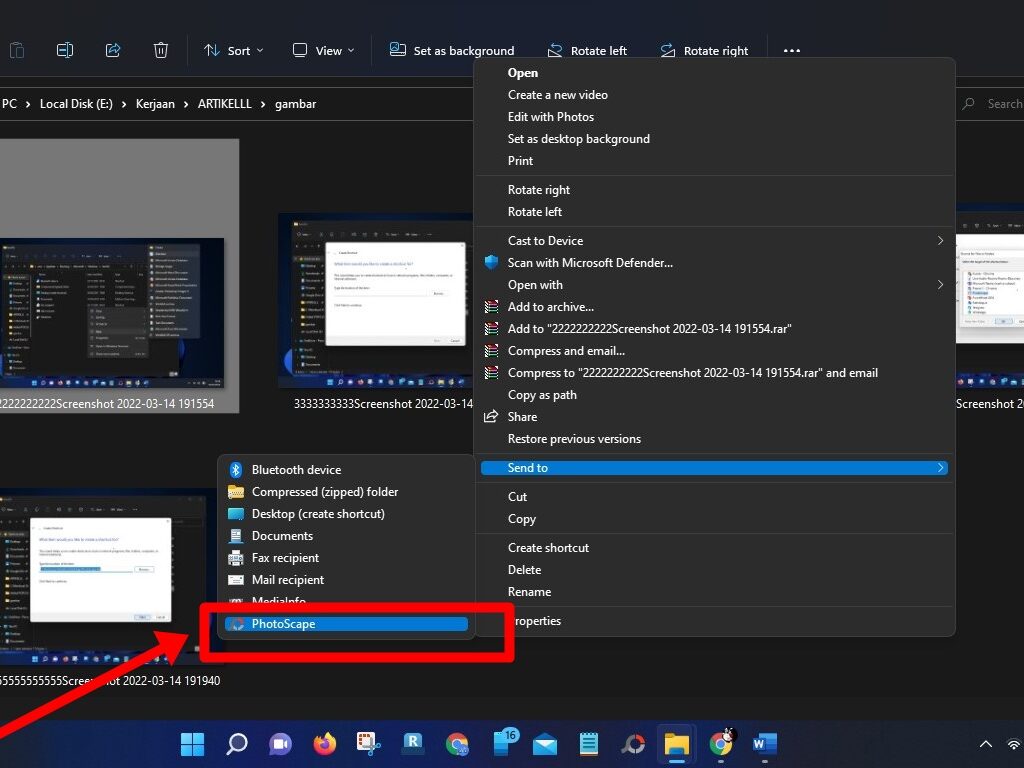Navigate to Kerjaan via the breadcrumb
1024x768 pixels.
(155, 103)
